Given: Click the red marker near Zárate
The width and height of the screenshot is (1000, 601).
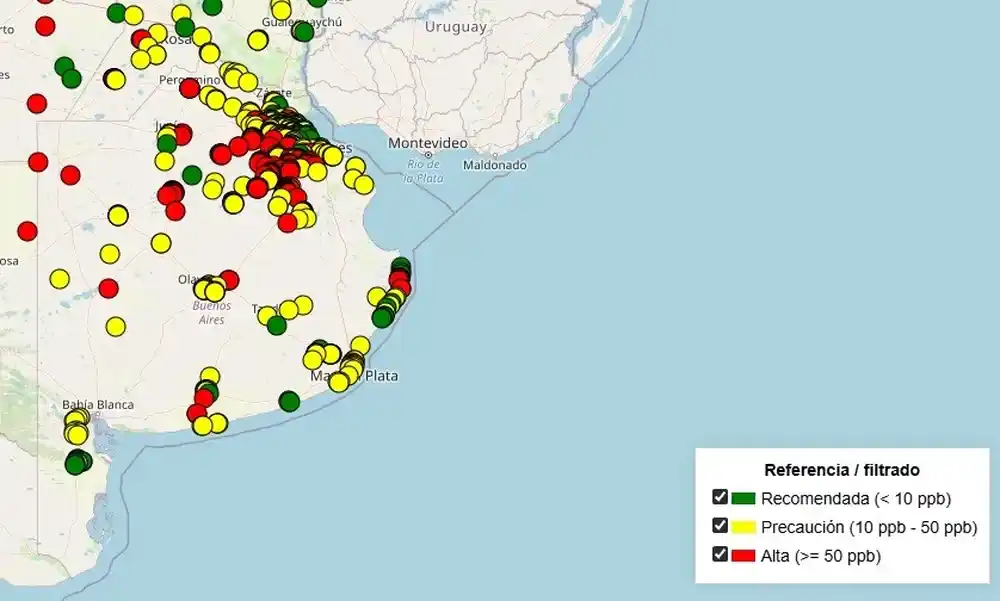Looking at the screenshot, I should (x=255, y=114).
